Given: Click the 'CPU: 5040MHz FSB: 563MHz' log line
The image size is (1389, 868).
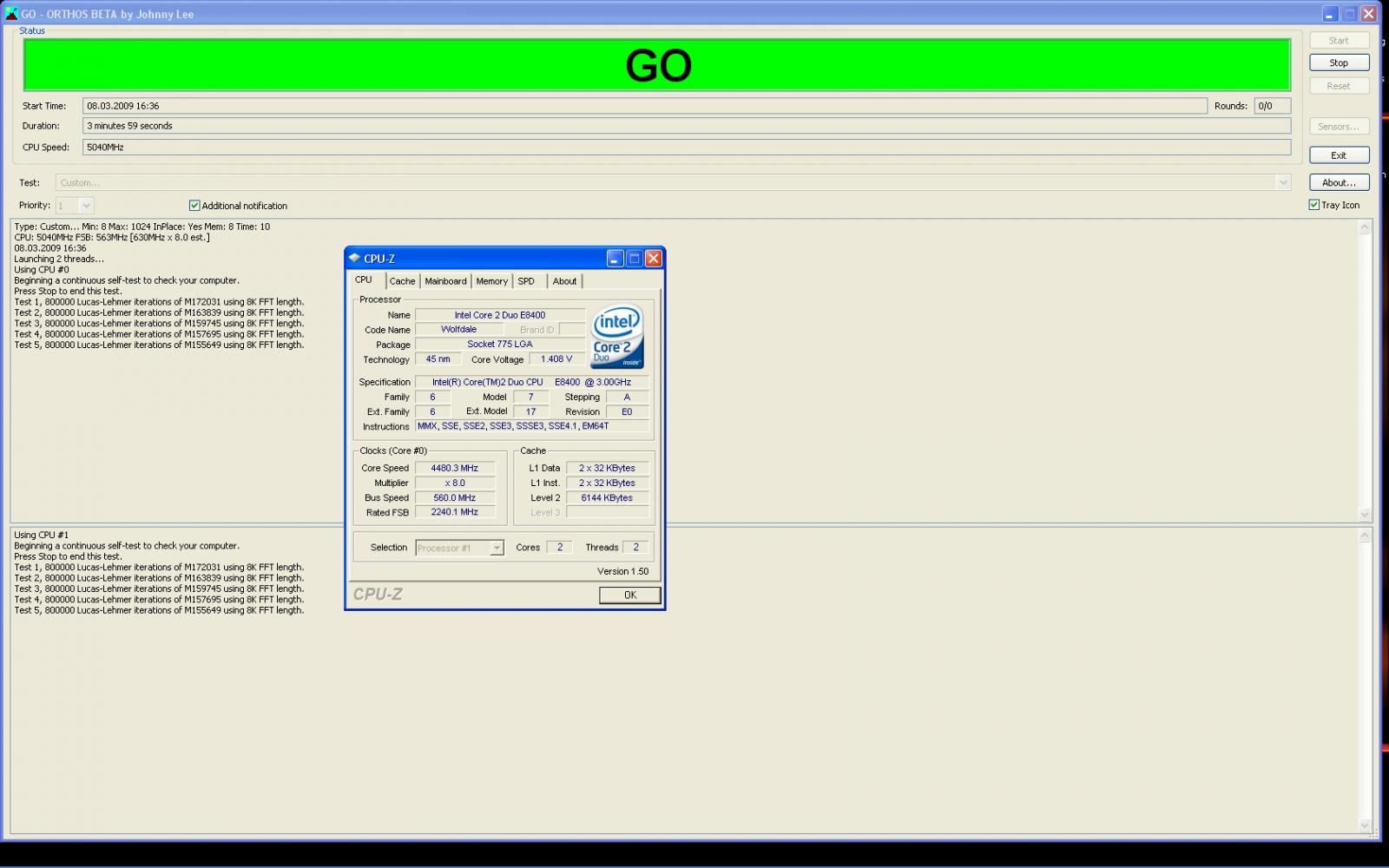Looking at the screenshot, I should pyautogui.click(x=112, y=237).
